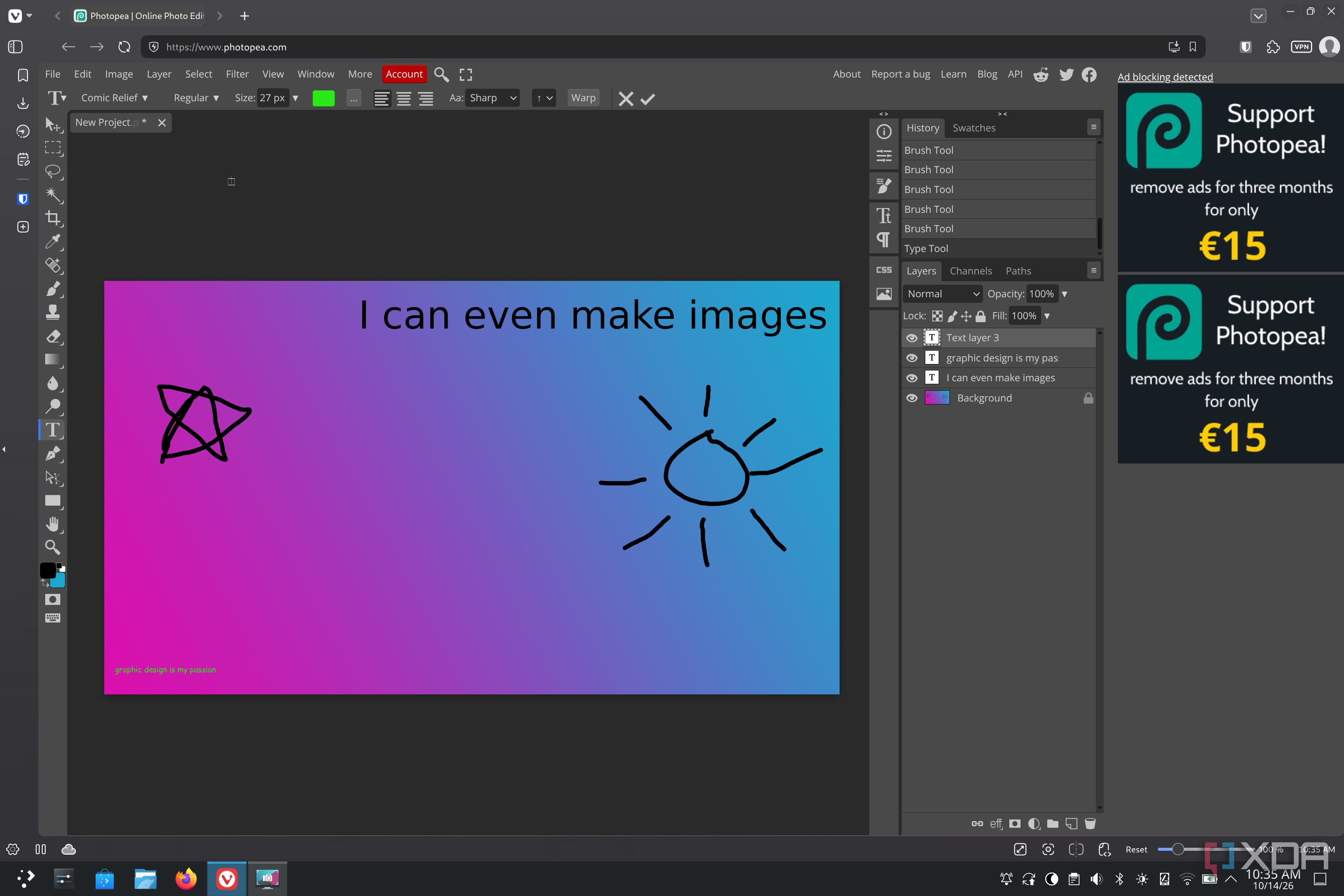The width and height of the screenshot is (1344, 896).
Task: Click the black foreground color swatch
Action: [x=47, y=570]
